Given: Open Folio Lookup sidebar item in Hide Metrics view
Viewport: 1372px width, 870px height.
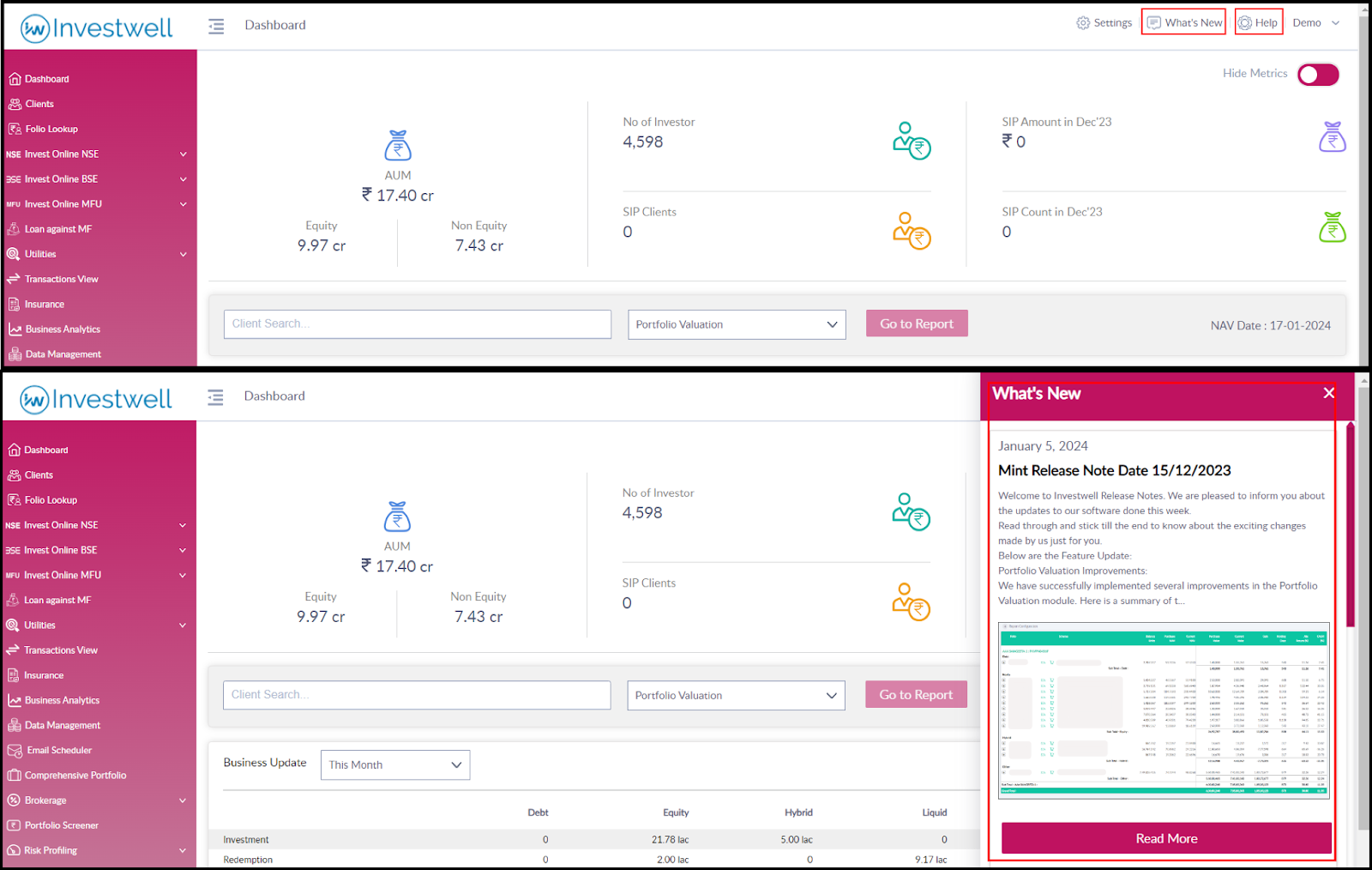Looking at the screenshot, I should tap(43, 129).
